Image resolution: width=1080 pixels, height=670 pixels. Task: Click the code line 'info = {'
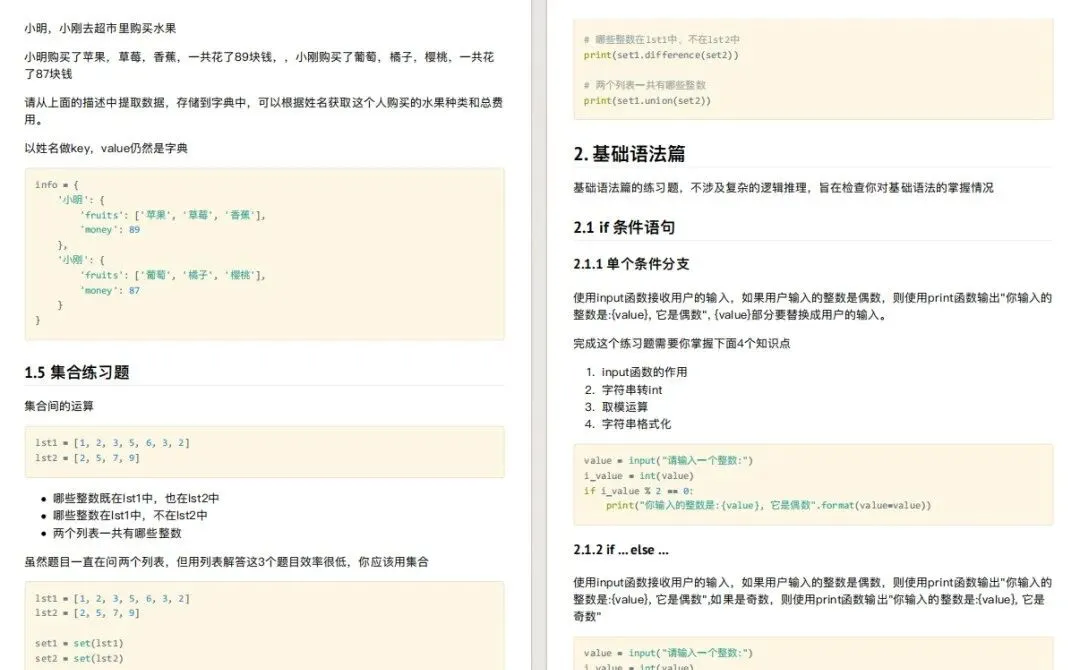[56, 185]
